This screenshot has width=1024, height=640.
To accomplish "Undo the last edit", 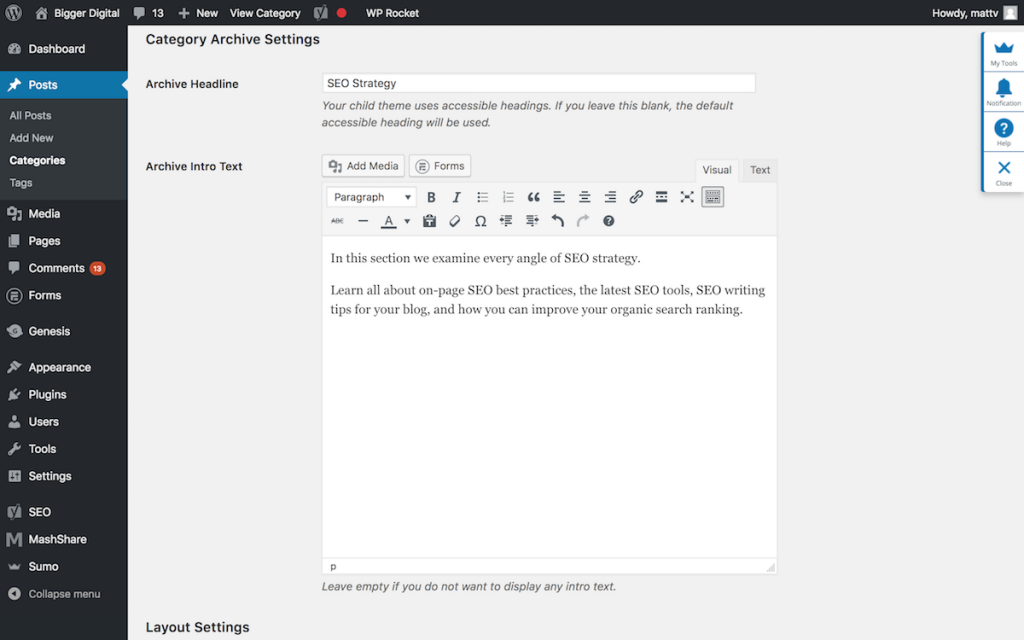I will pos(557,221).
